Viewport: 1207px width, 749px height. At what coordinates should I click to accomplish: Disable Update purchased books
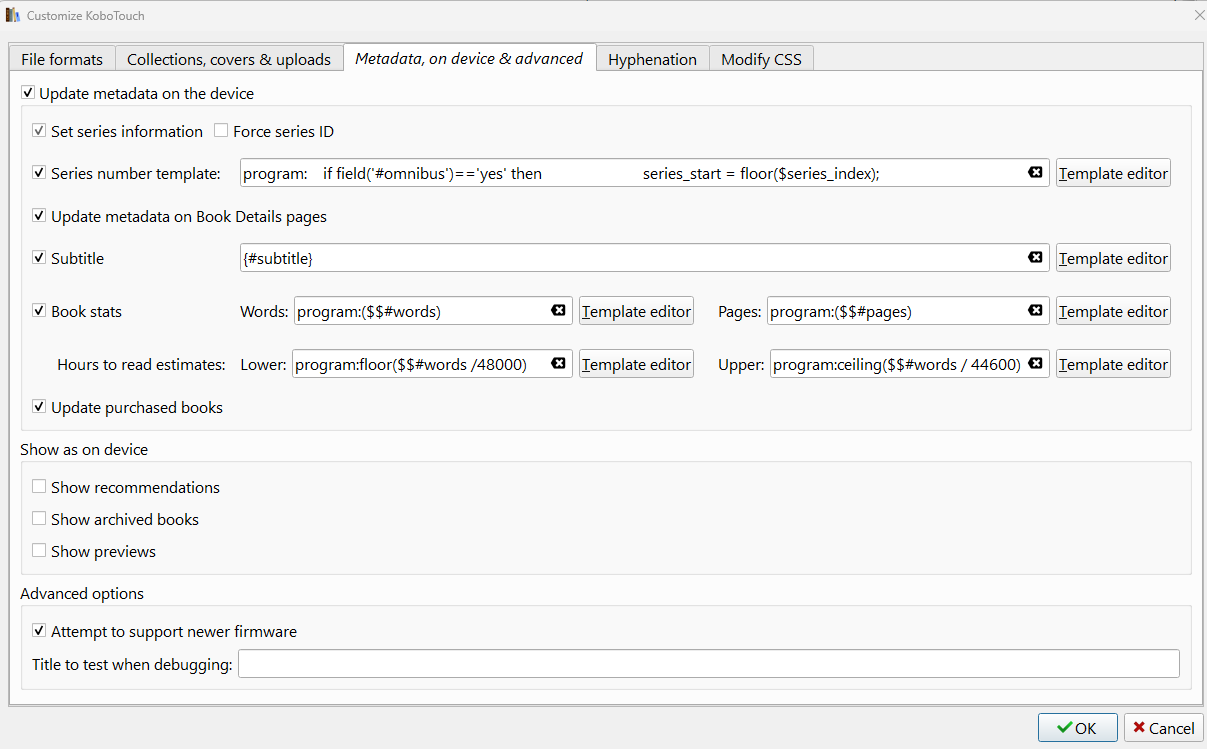[39, 407]
